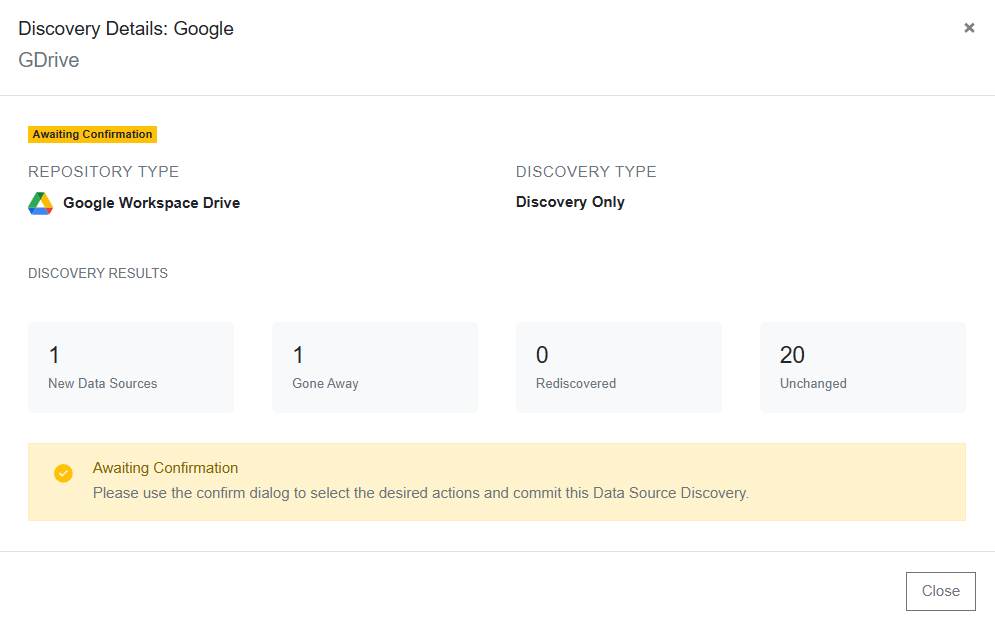Close the Discovery Details dialog with X
Screen dimensions: 995x628
coord(969,28)
